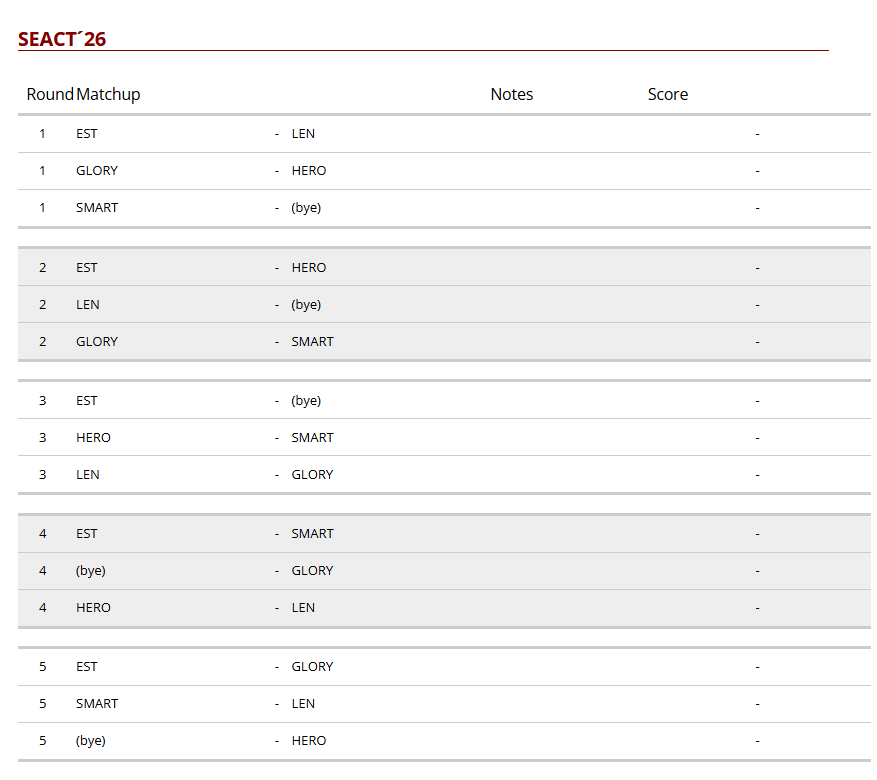The width and height of the screenshot is (877, 780).
Task: Click the Score column header
Action: (x=668, y=94)
